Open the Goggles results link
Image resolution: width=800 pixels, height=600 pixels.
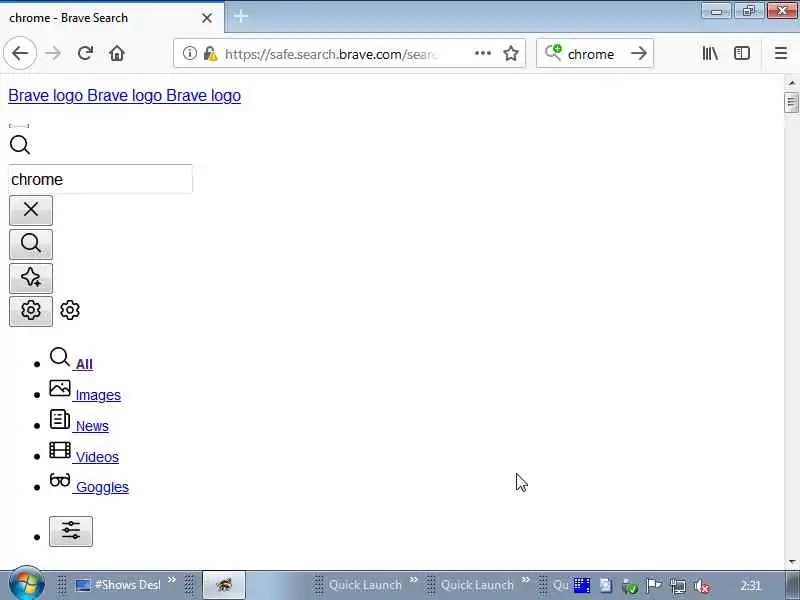(102, 487)
